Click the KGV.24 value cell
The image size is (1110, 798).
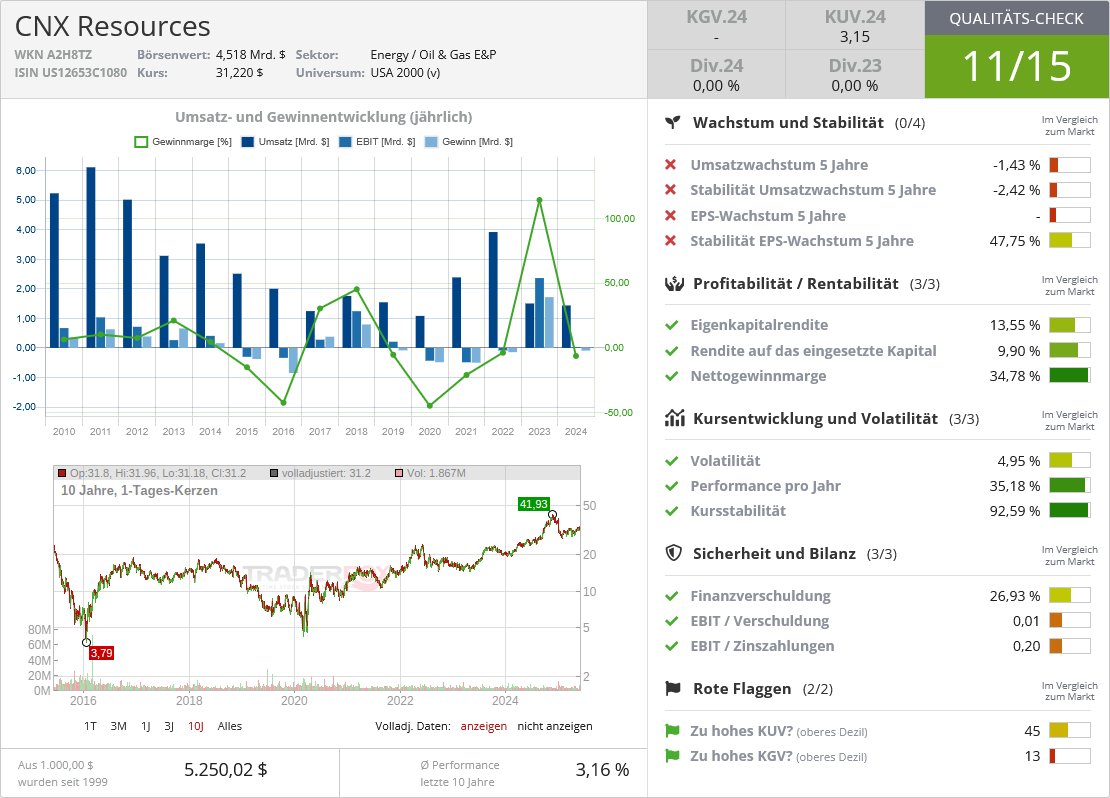coord(716,25)
